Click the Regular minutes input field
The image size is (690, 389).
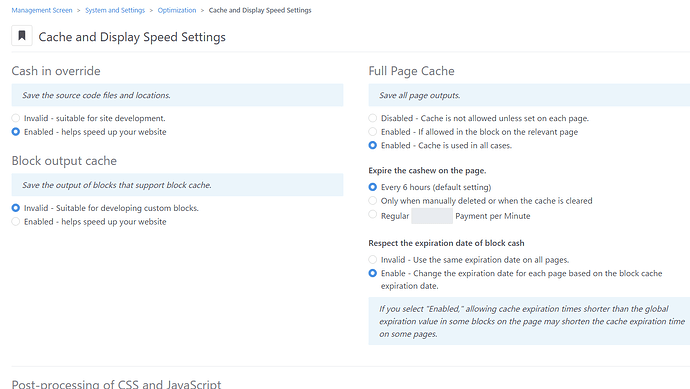432,216
